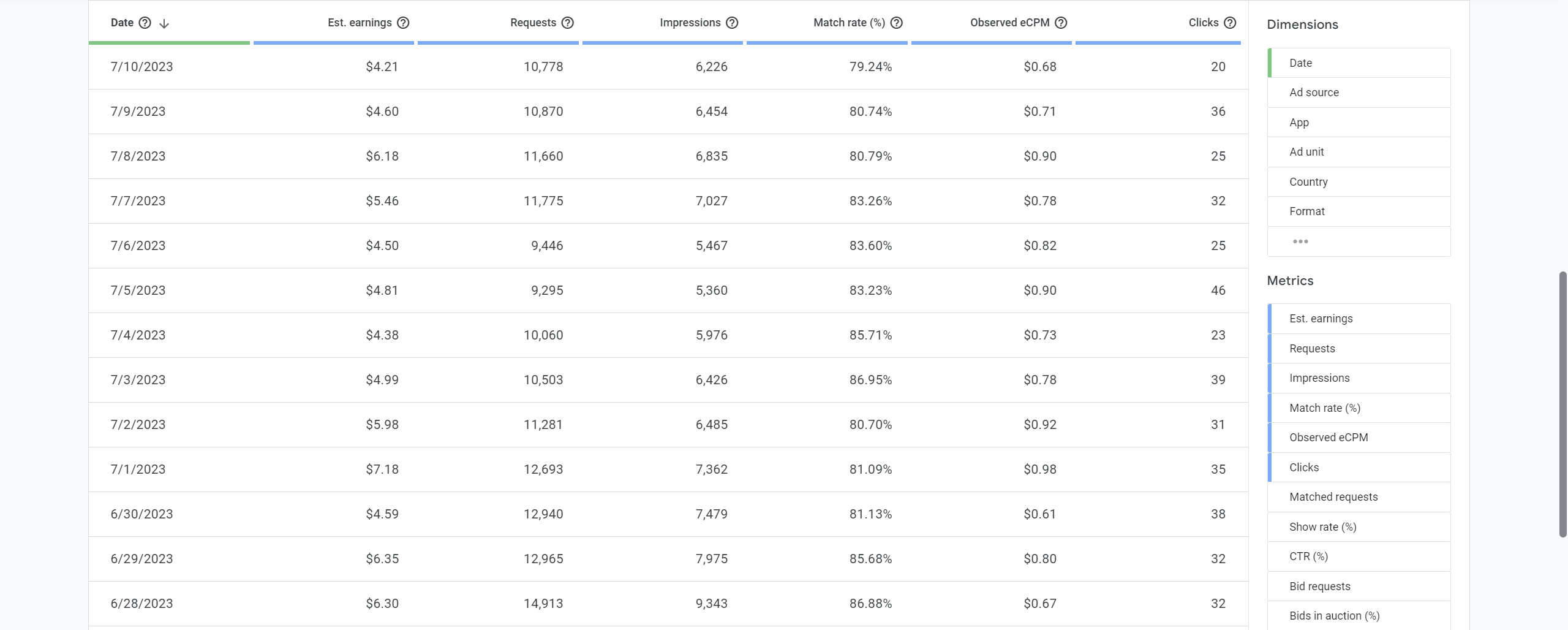Sort table by Requests column header
The height and width of the screenshot is (630, 1568).
533,23
